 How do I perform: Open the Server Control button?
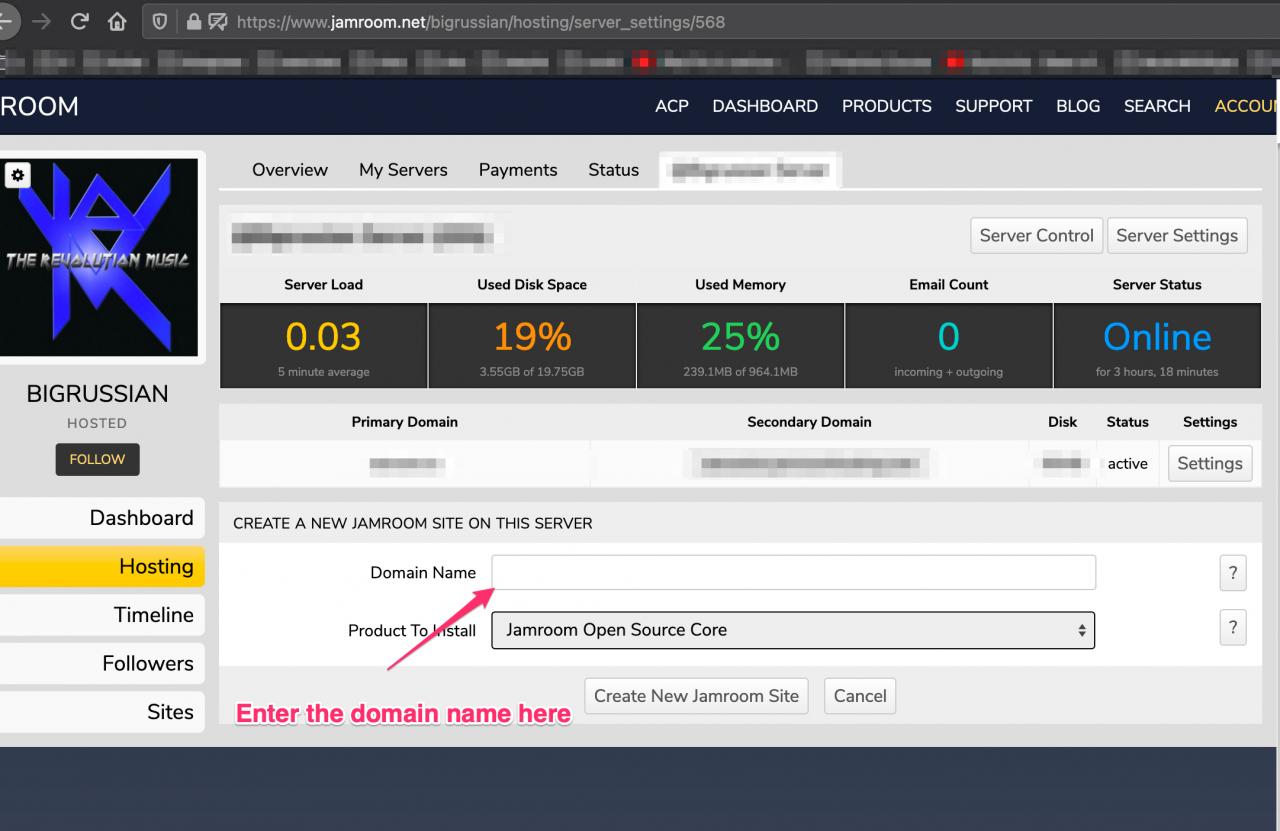pyautogui.click(x=1036, y=236)
